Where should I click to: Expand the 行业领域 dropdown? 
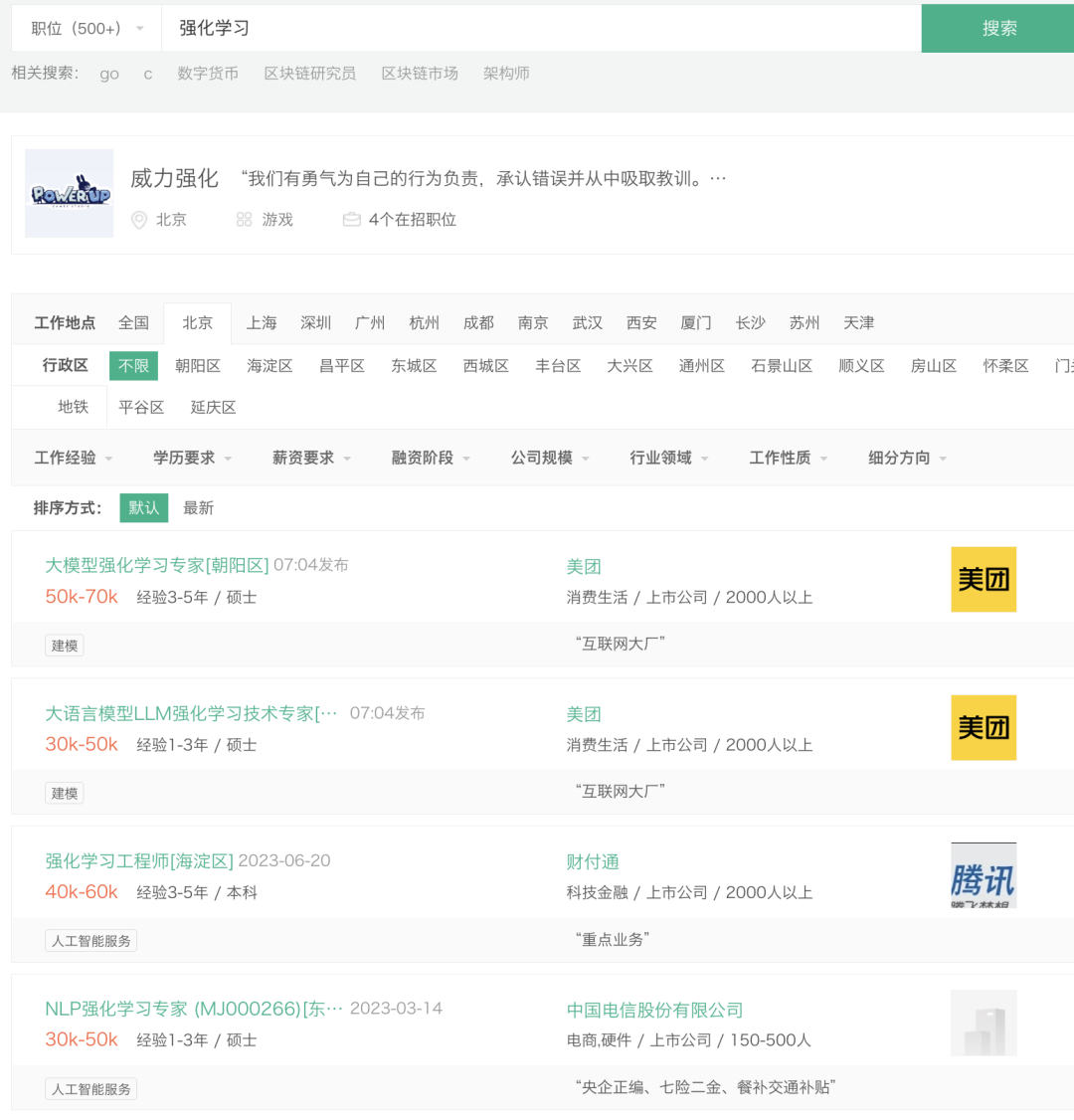click(670, 458)
